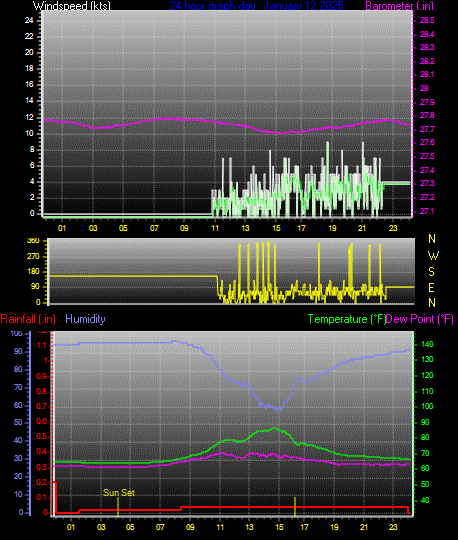
Task: Click hour 11 label under the windspeed chart
Action: coord(215,228)
